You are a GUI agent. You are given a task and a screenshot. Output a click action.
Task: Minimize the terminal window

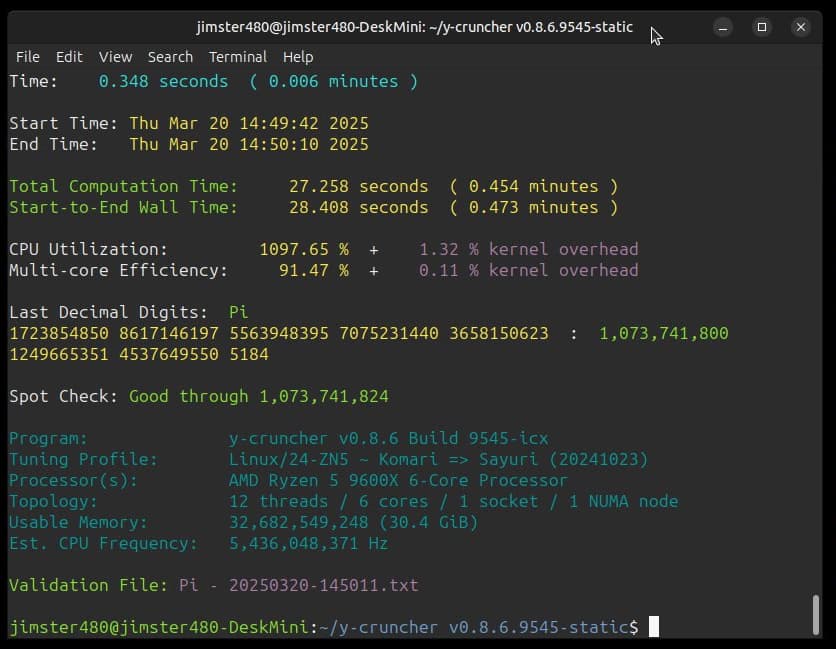(x=723, y=27)
